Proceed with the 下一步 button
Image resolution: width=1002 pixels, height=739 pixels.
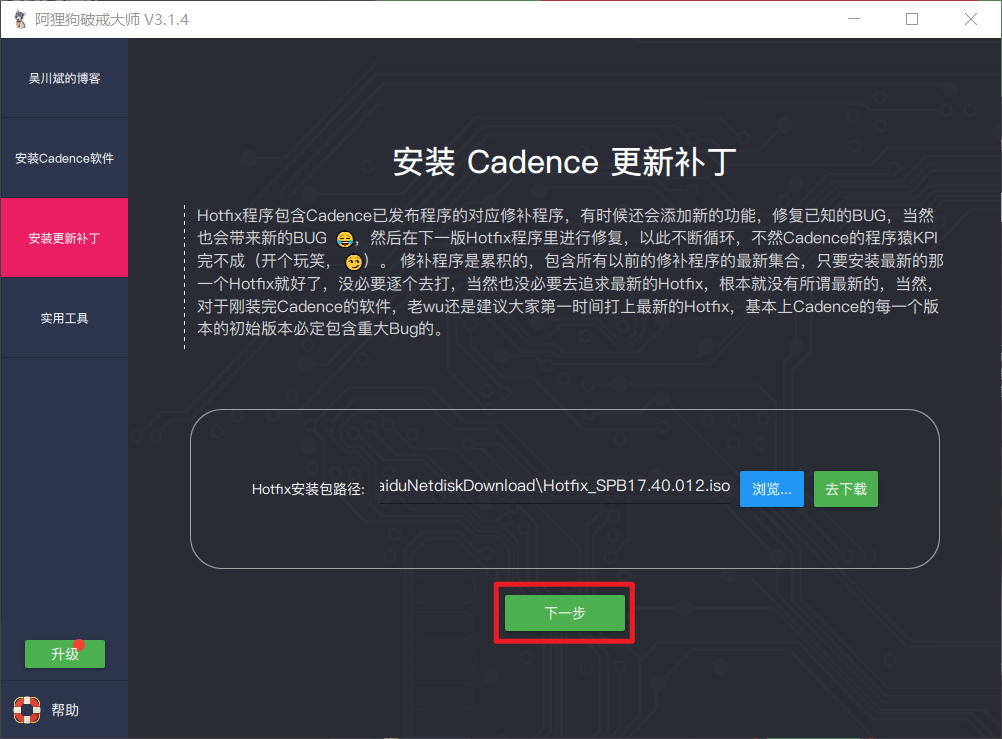[564, 613]
